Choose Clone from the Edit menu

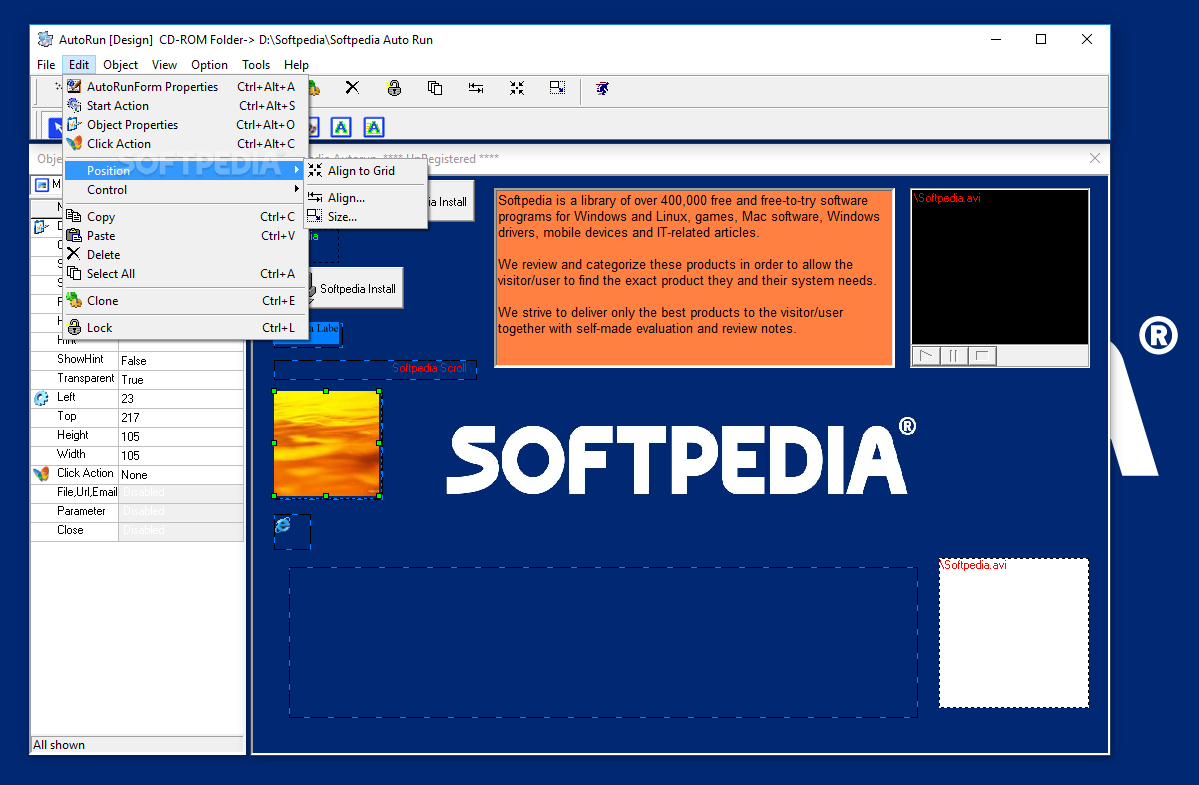click(x=186, y=300)
